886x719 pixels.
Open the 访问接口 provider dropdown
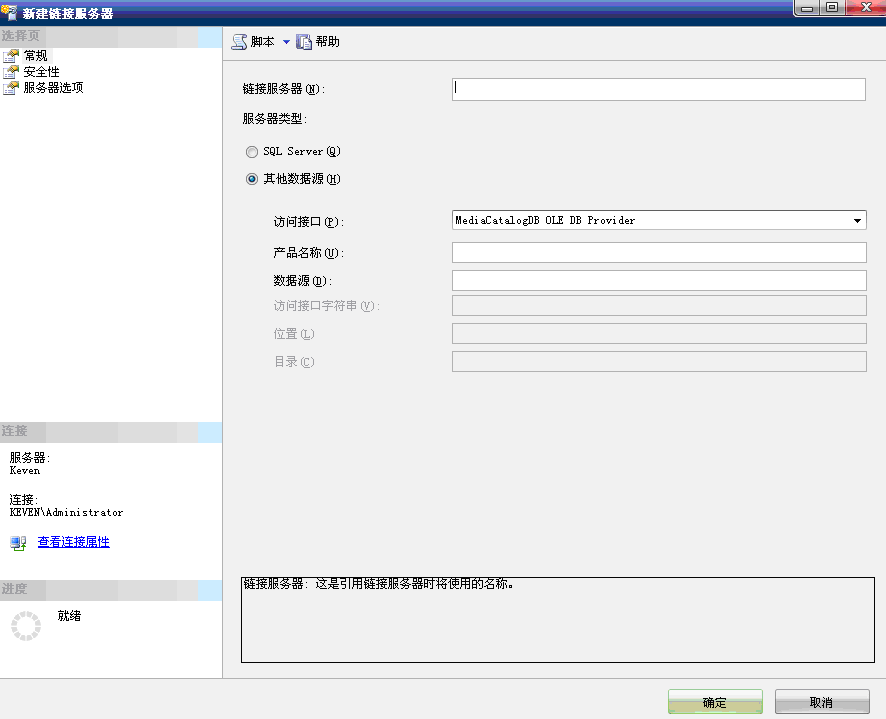[857, 220]
